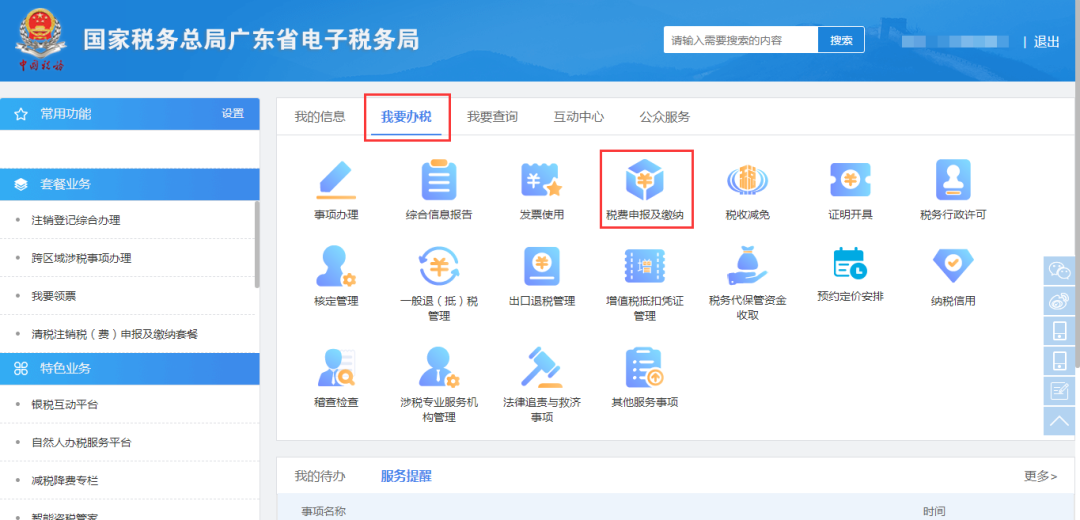Click 设置 in 常用功能 header
The image size is (1080, 520).
[233, 114]
